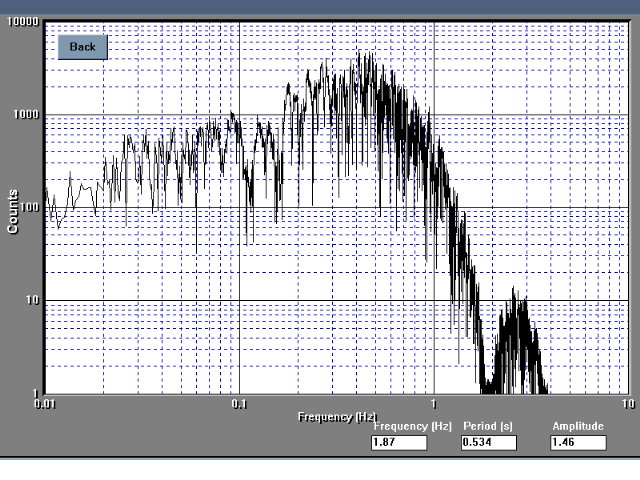Click the Amplitude readout label

(x=578, y=426)
